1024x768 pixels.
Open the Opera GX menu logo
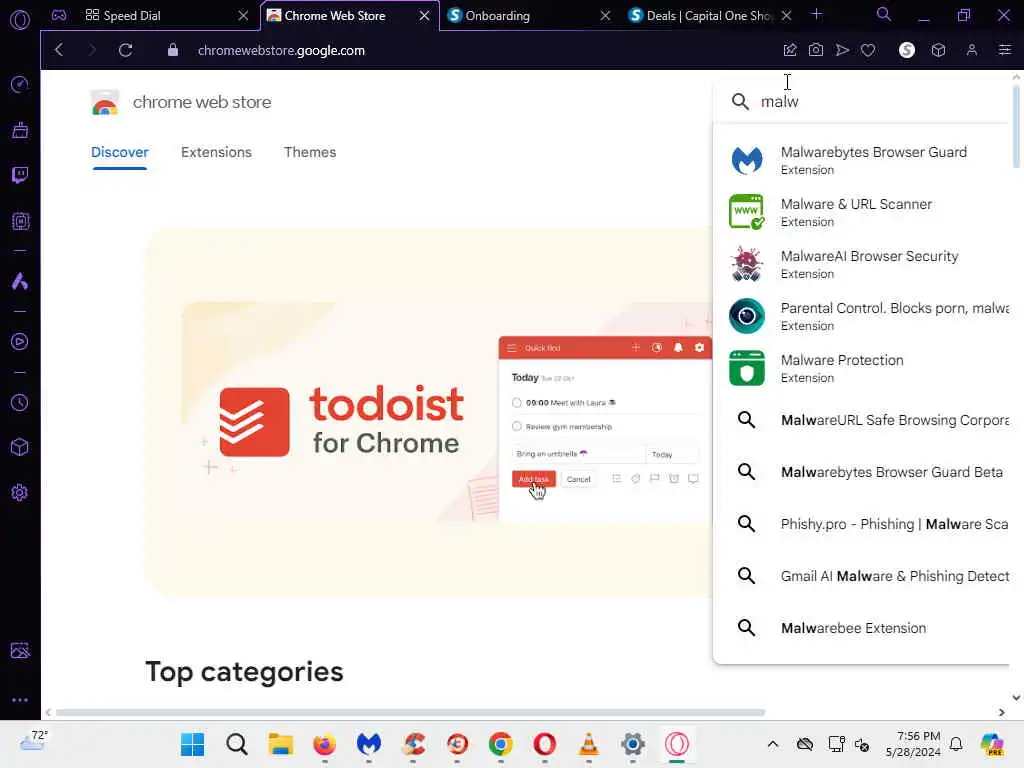click(x=20, y=20)
